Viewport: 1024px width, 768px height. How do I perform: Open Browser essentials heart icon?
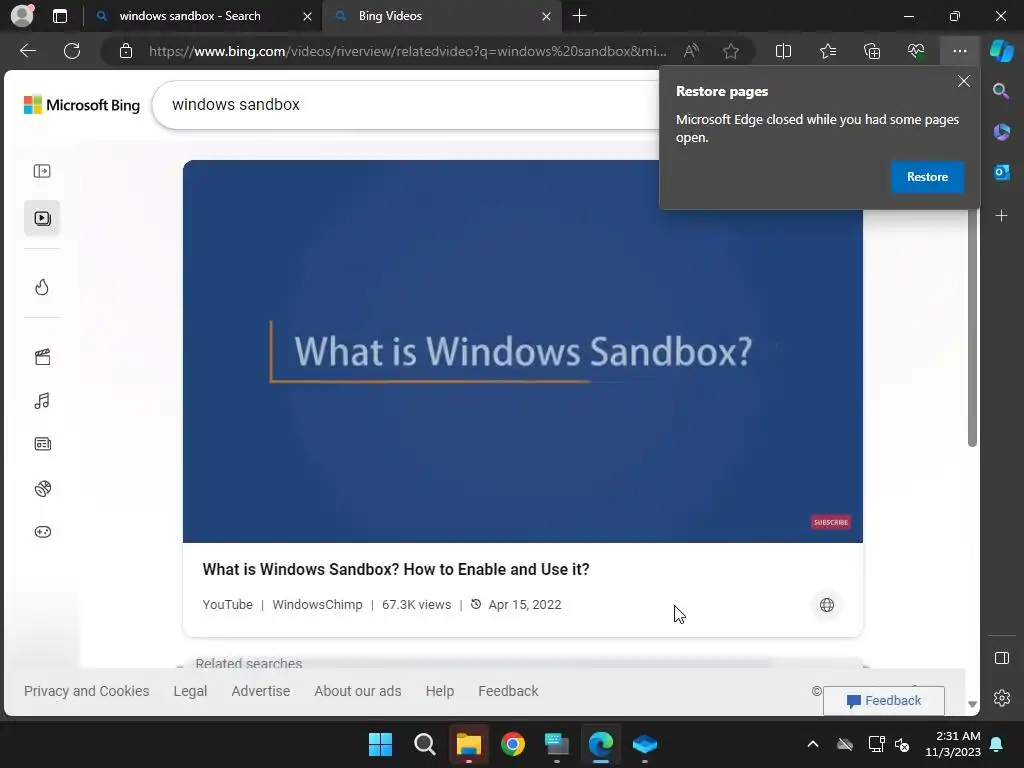coord(916,51)
